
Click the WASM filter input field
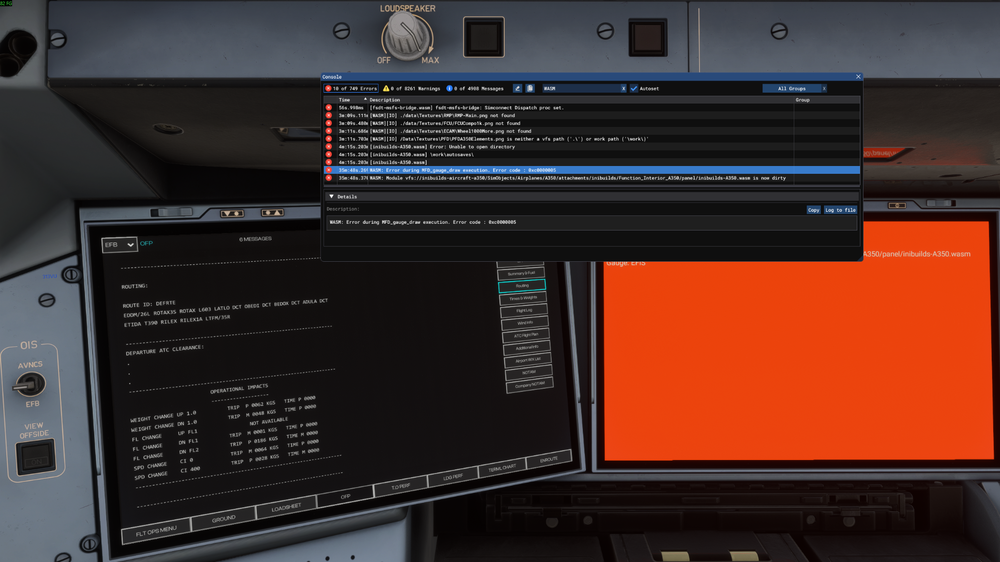tap(578, 88)
